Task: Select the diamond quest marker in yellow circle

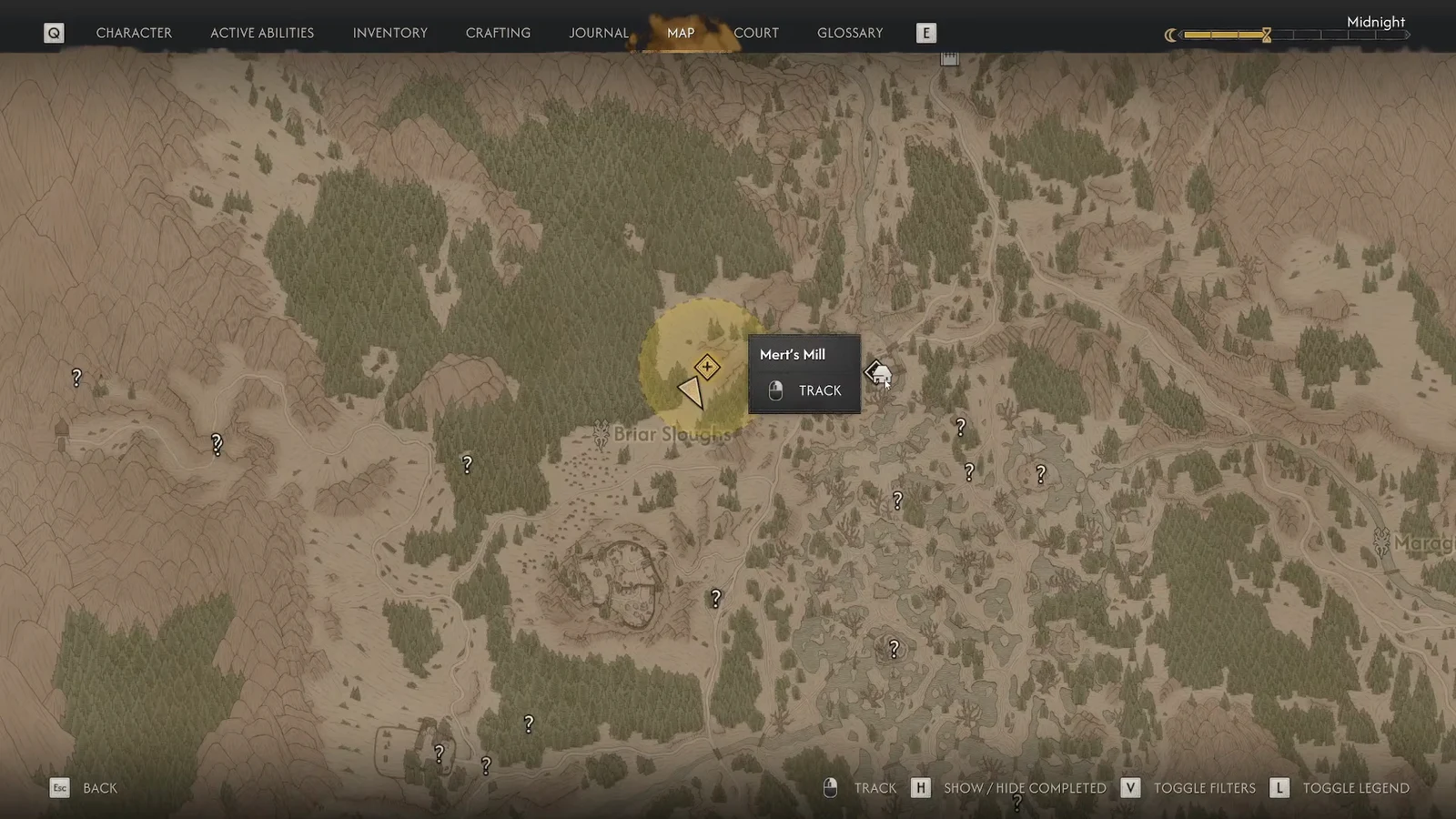Action: [x=707, y=367]
